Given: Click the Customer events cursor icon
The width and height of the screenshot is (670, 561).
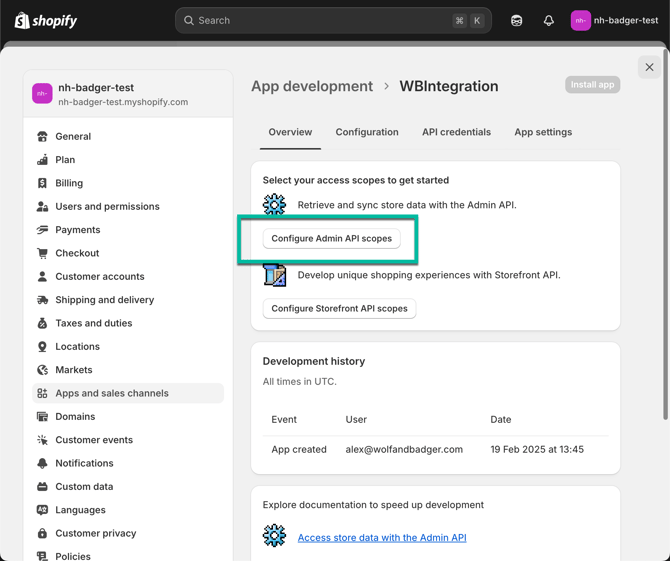Looking at the screenshot, I should tap(42, 440).
